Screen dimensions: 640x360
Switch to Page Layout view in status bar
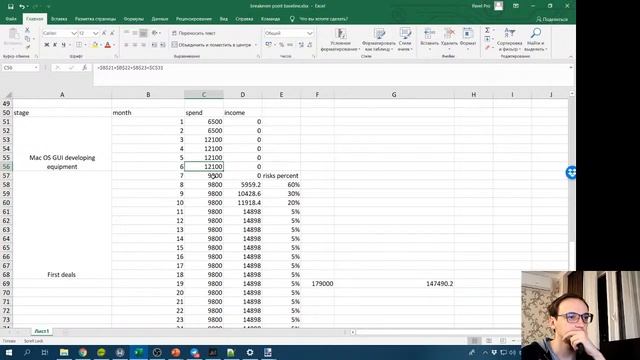tap(489, 340)
